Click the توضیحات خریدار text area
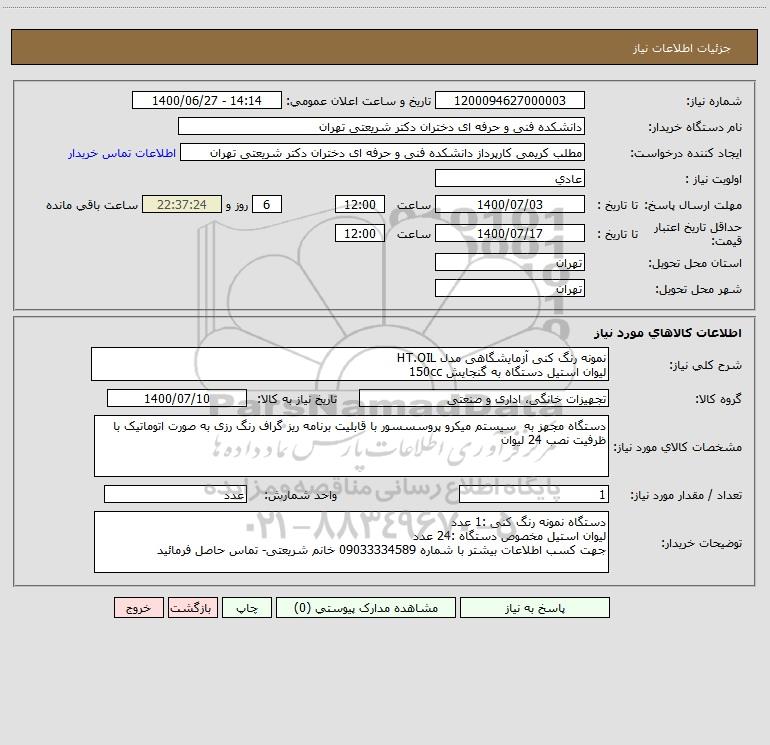770x745 pixels. click(x=351, y=542)
